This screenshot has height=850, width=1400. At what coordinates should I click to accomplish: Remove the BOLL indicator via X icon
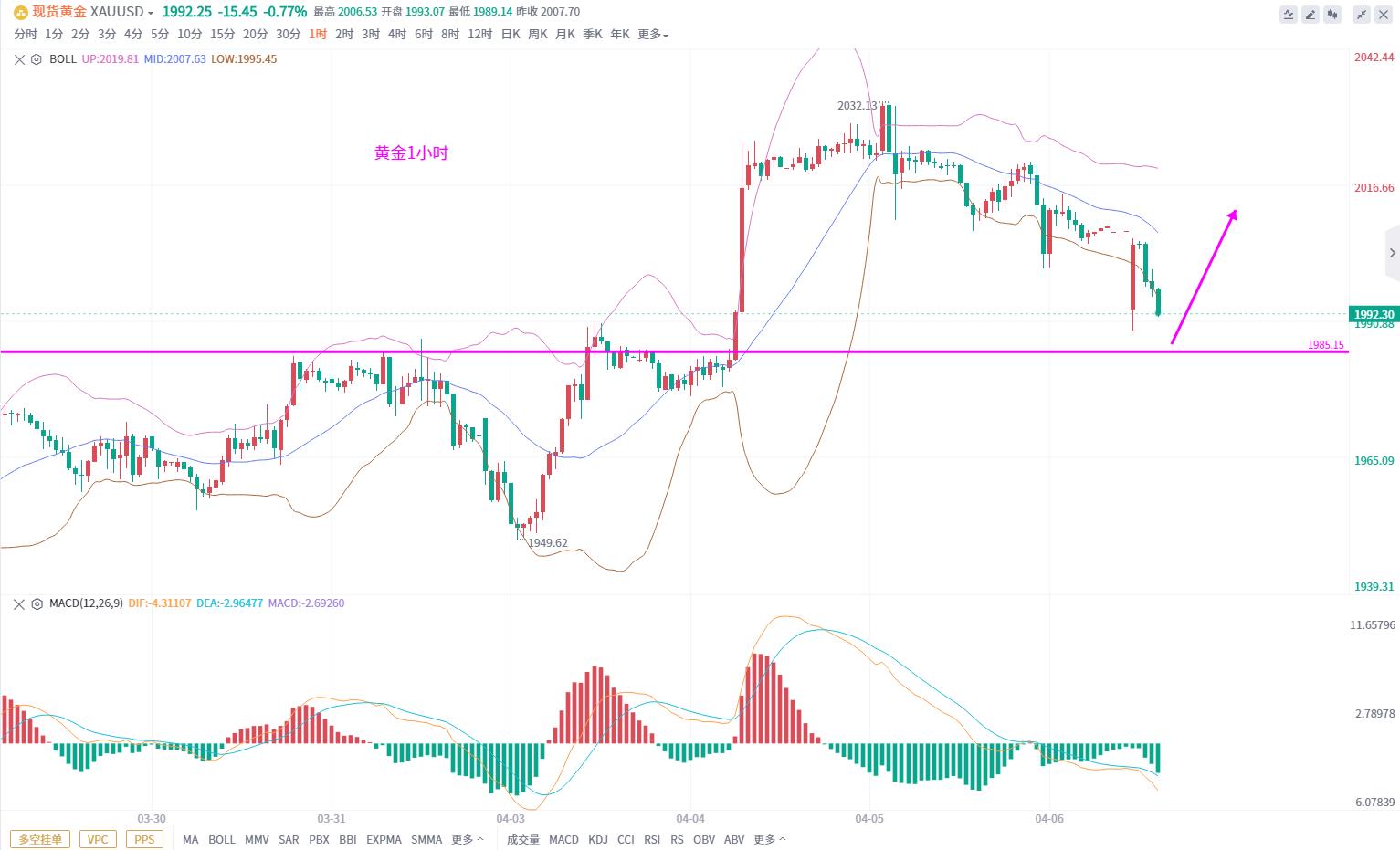pos(19,59)
